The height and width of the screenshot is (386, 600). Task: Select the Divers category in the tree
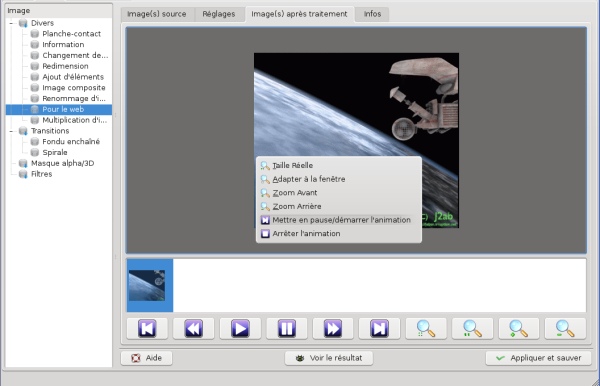click(x=42, y=23)
